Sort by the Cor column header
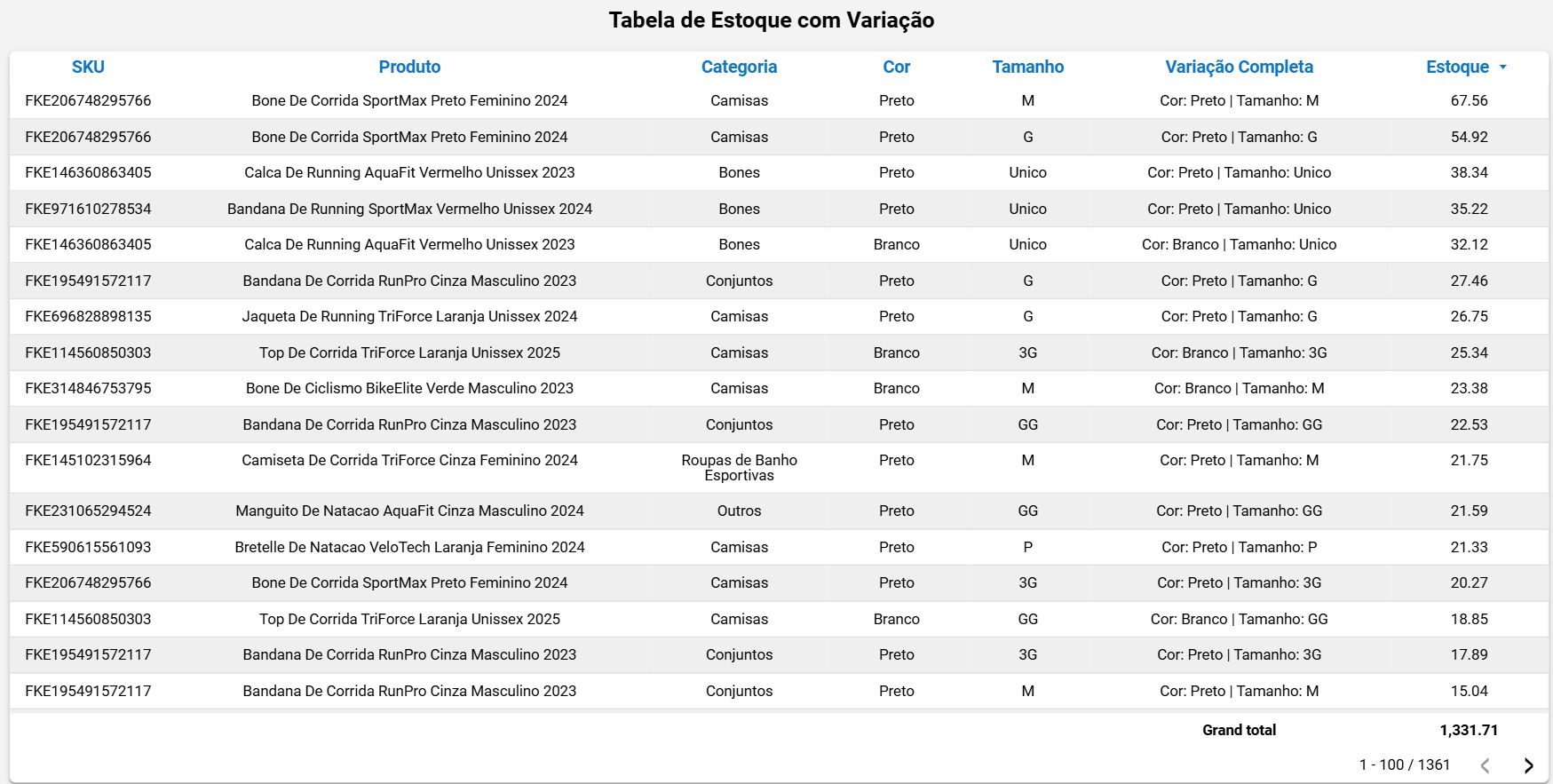The image size is (1553, 784). 896,67
